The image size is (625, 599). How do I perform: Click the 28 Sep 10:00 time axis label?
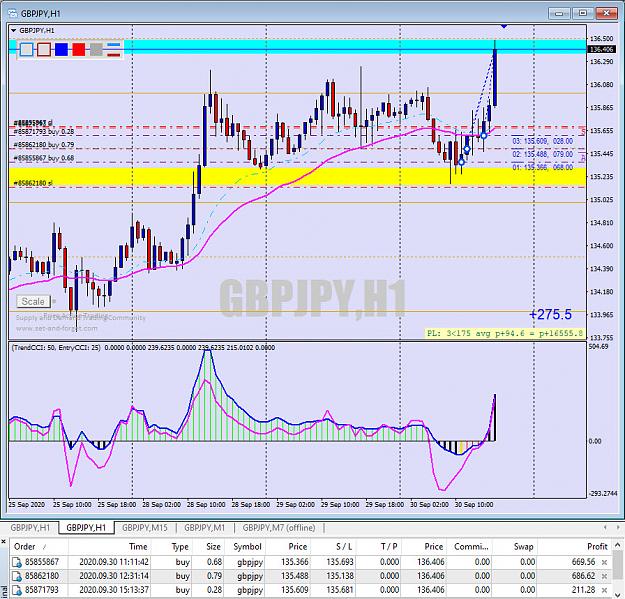click(206, 505)
